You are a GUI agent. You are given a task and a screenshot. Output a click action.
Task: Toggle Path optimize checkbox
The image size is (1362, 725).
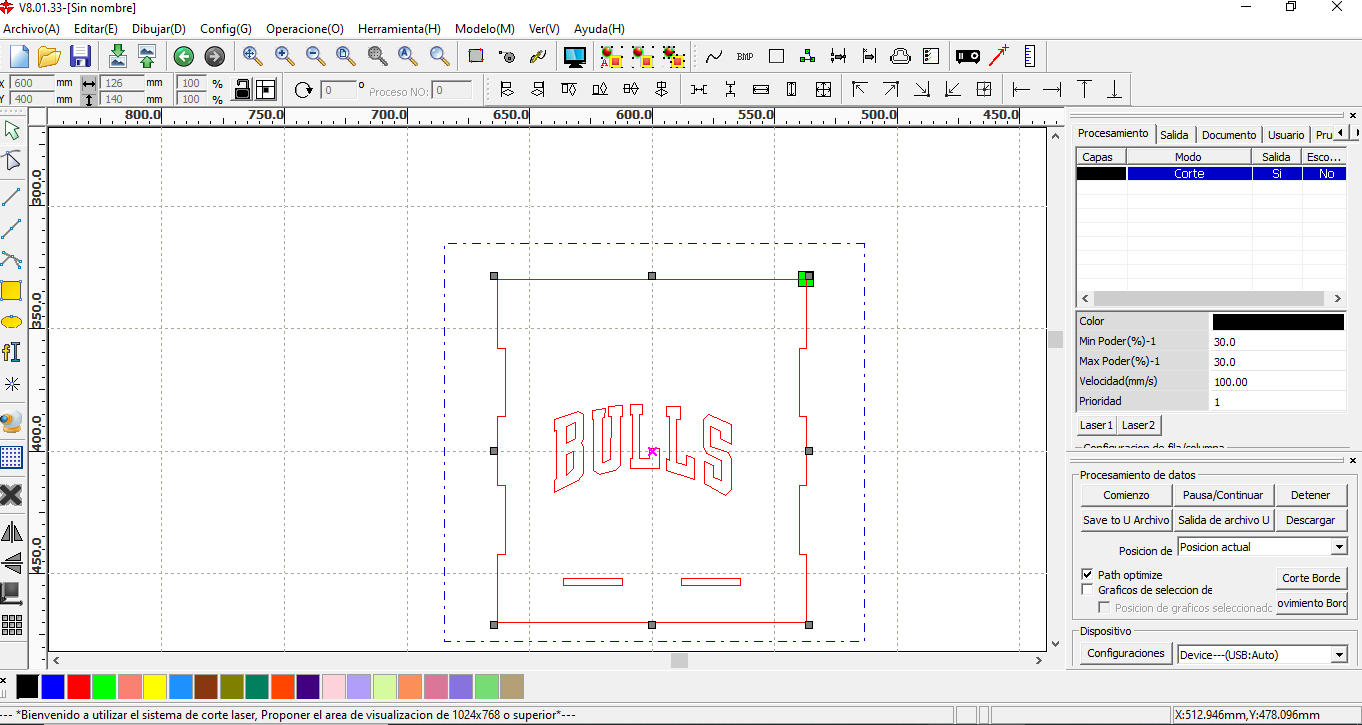pyautogui.click(x=1088, y=575)
